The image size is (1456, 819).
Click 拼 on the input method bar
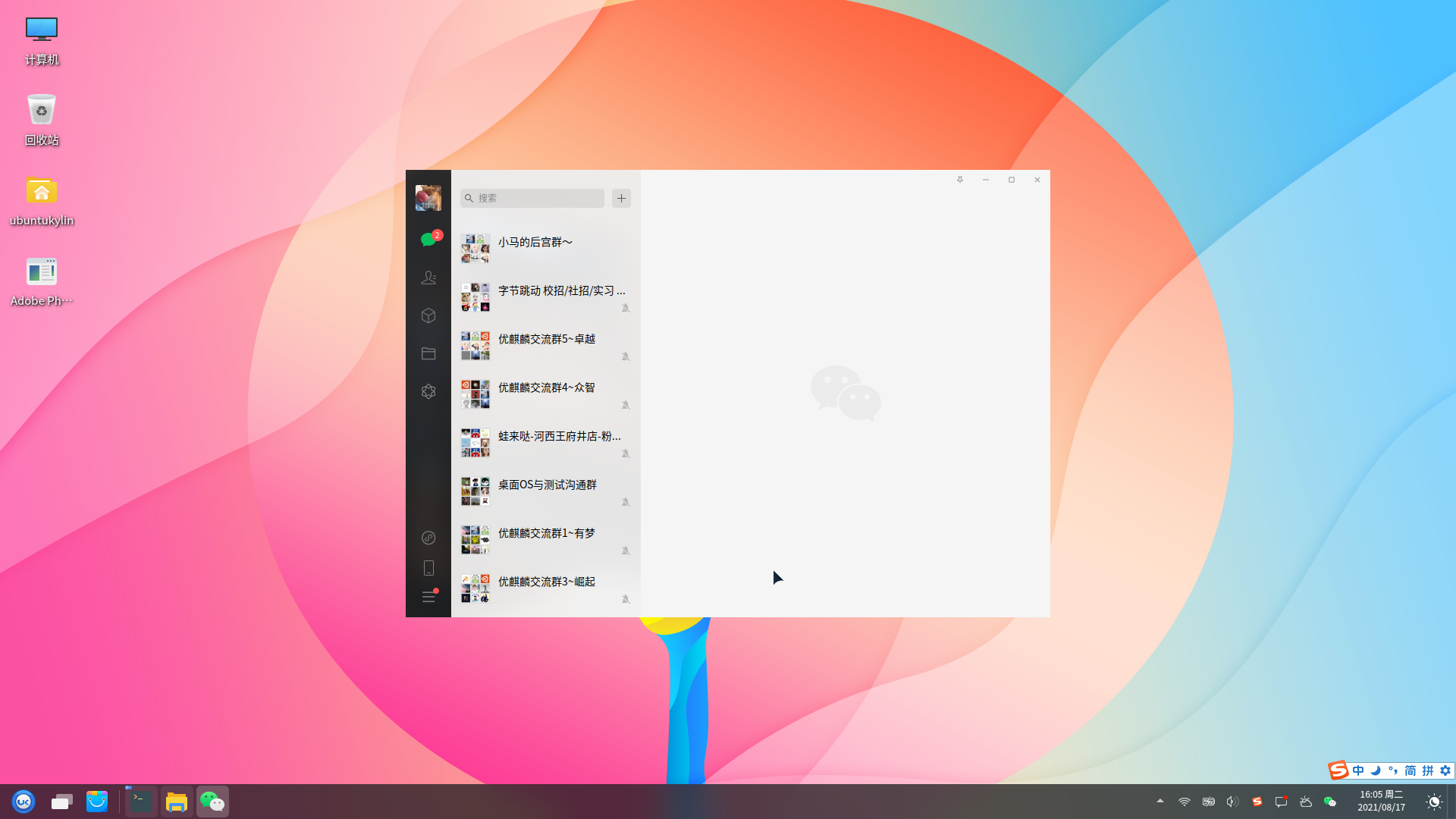point(1426,770)
